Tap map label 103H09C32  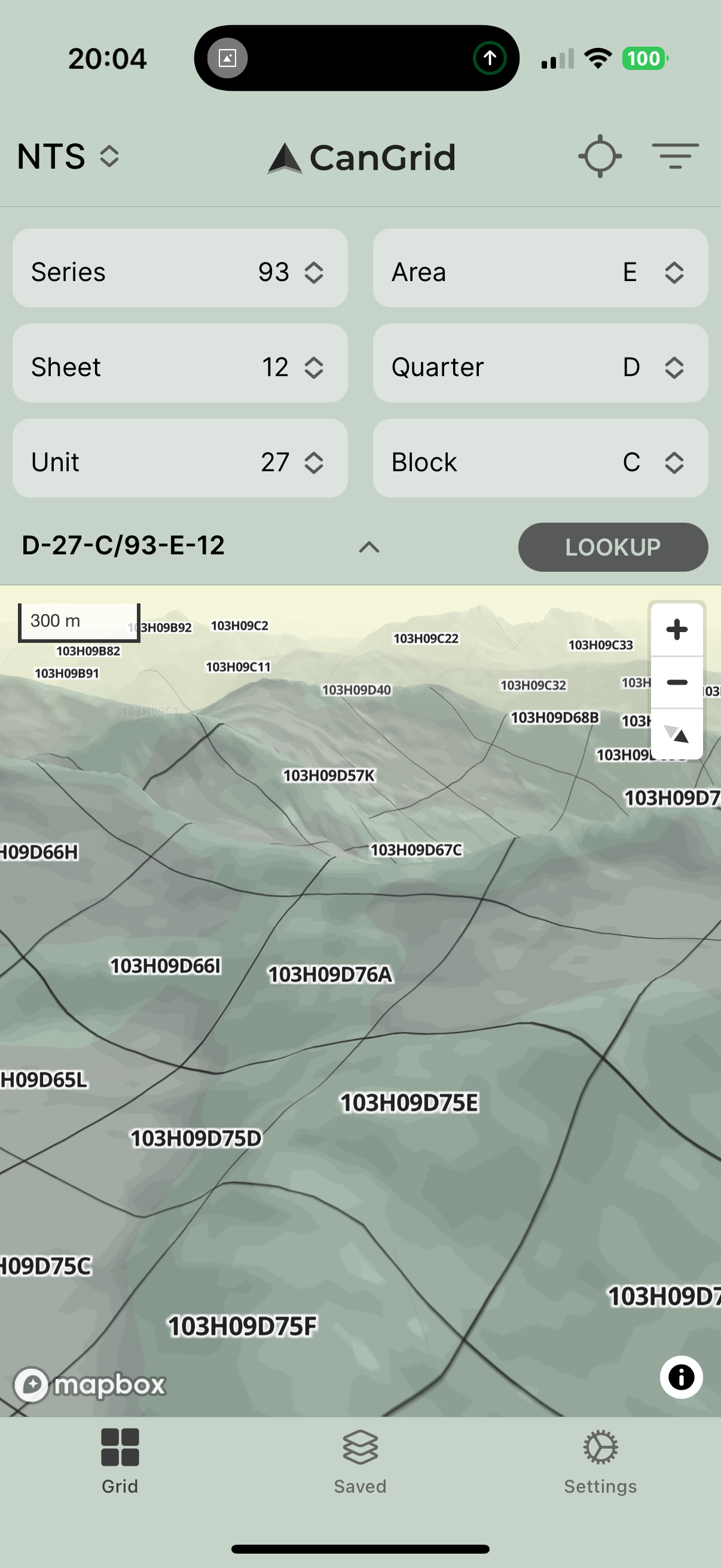click(x=533, y=685)
